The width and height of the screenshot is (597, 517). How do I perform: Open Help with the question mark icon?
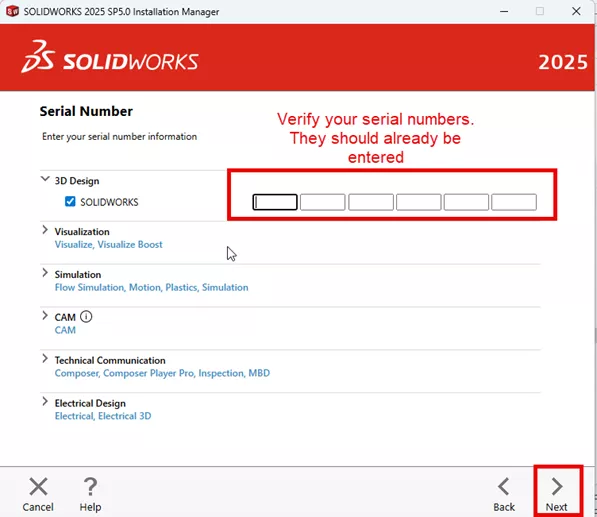(x=90, y=487)
